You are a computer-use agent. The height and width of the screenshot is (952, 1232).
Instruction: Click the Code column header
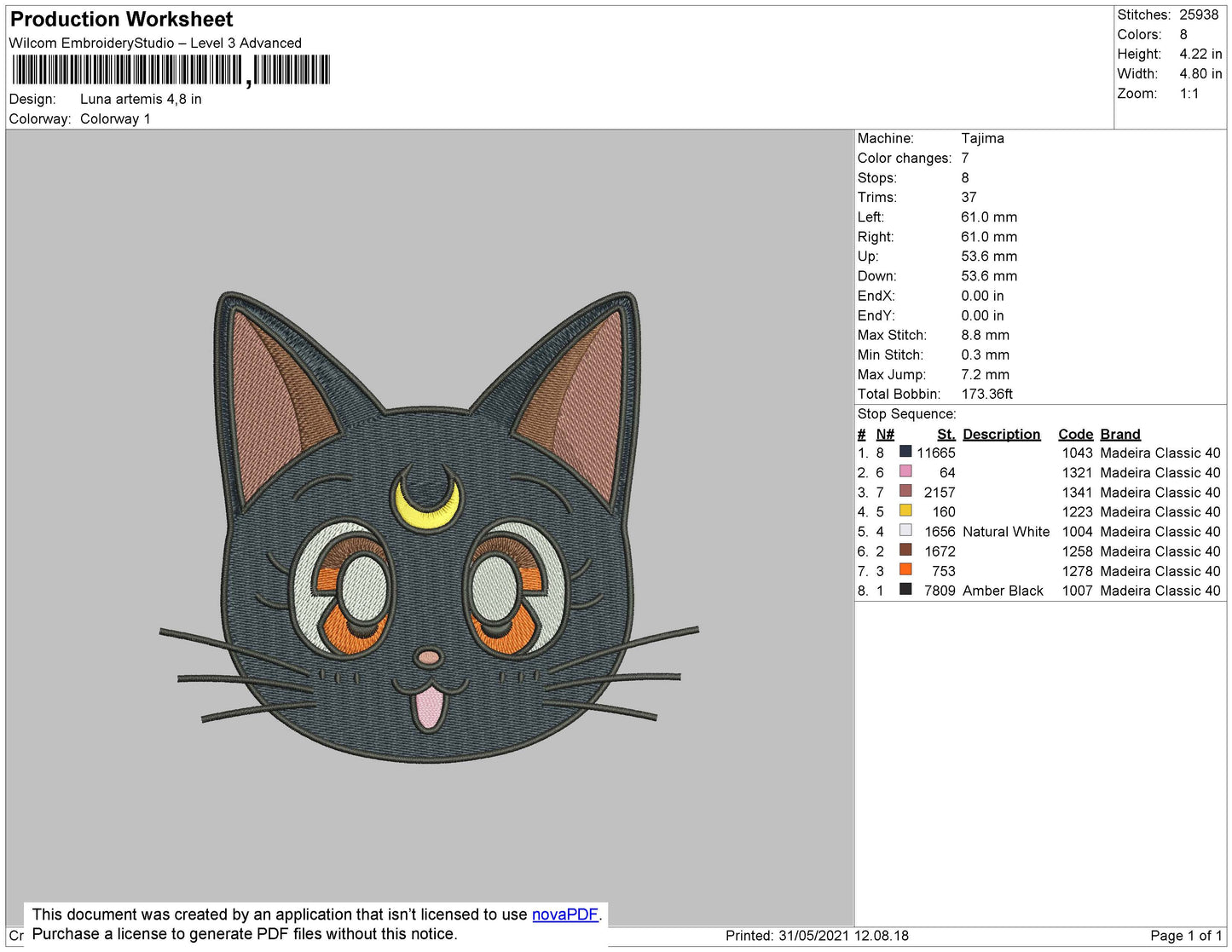point(1075,434)
